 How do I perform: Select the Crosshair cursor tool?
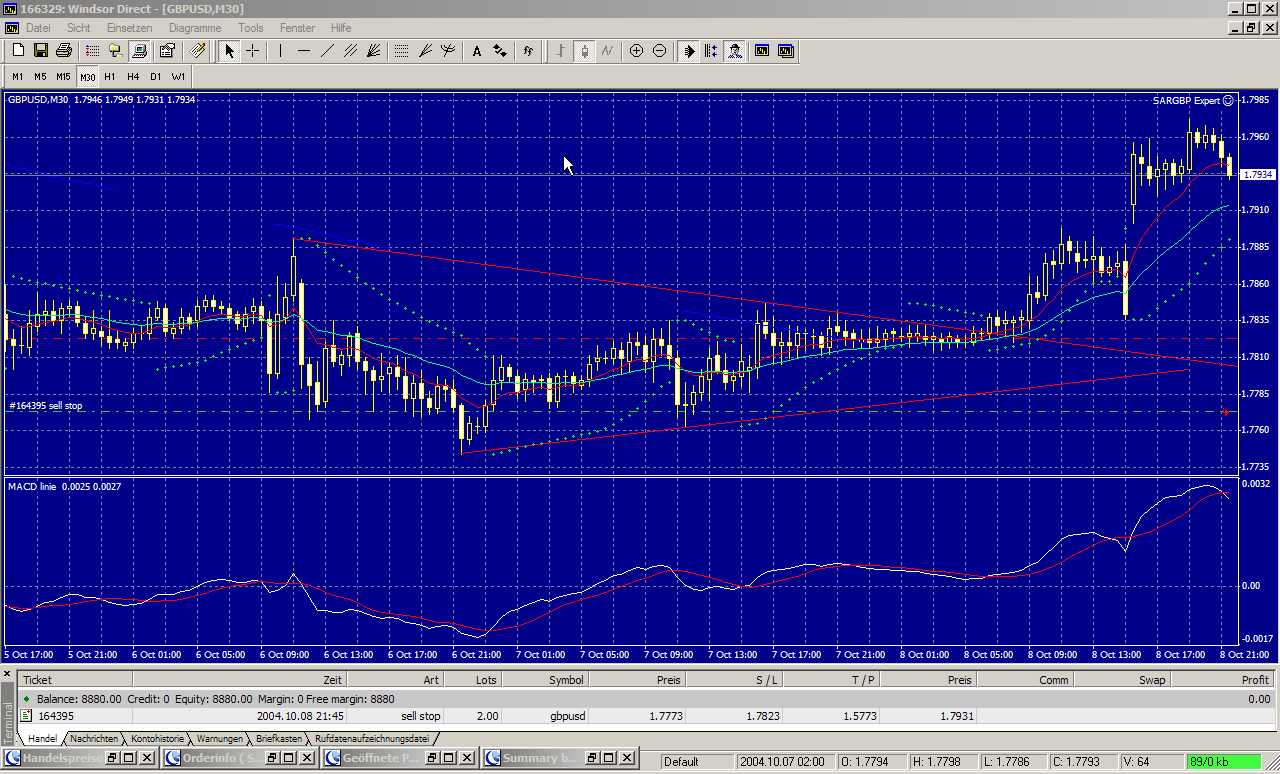tap(253, 51)
